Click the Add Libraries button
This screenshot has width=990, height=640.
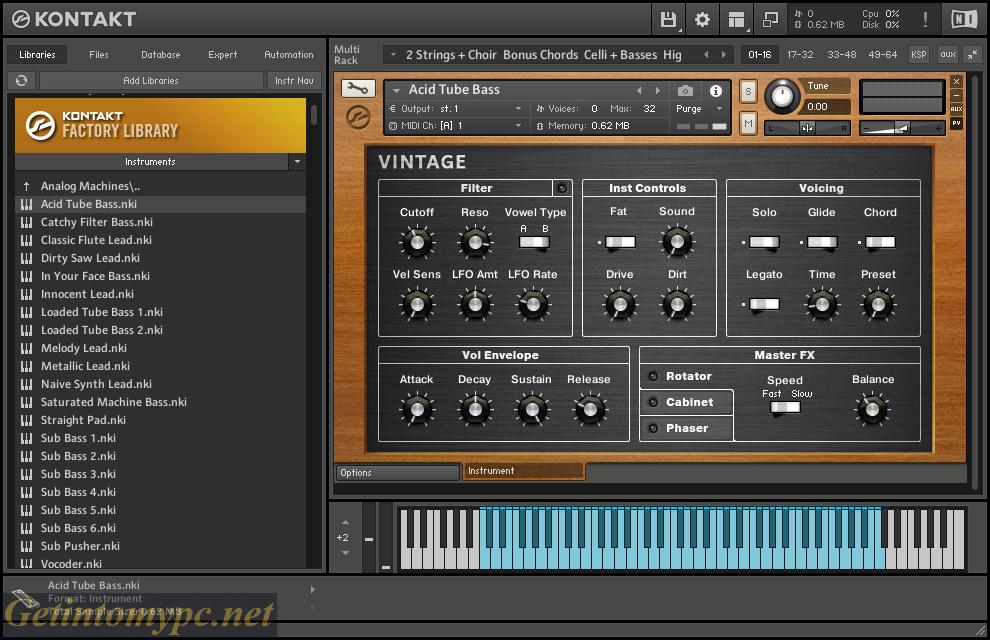[151, 80]
